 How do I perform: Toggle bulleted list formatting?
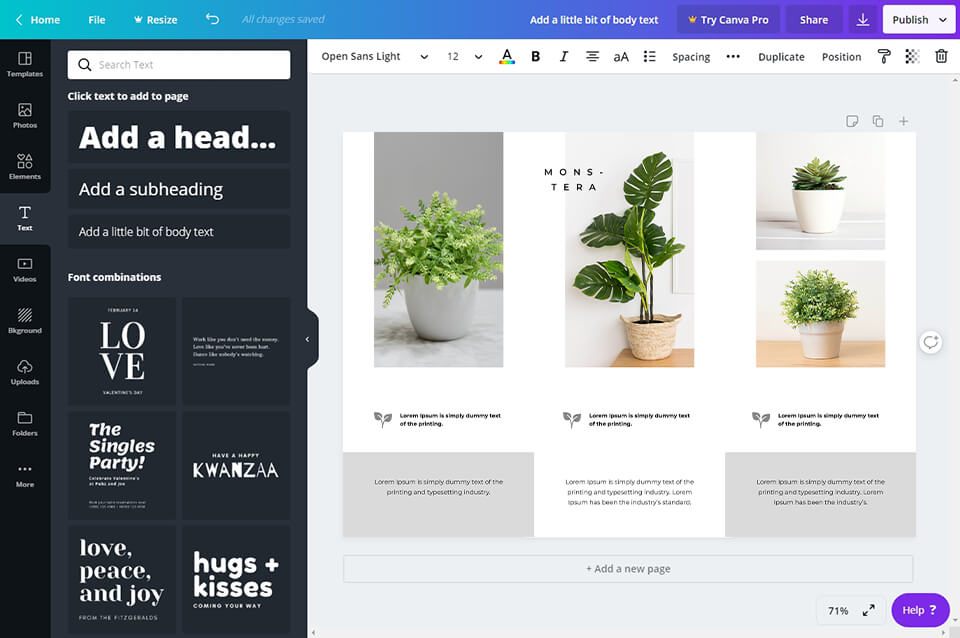click(649, 56)
